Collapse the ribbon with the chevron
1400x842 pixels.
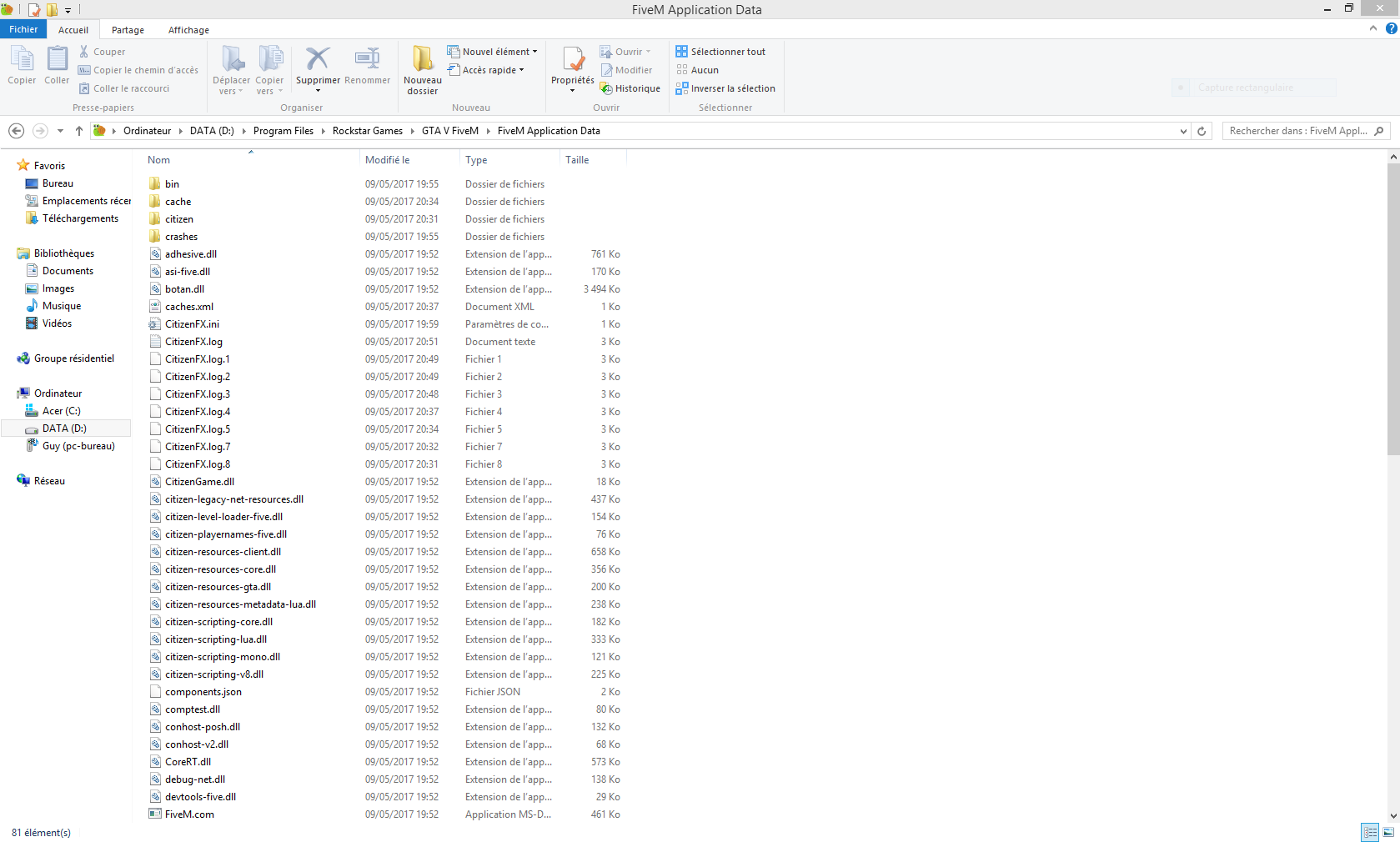tap(1372, 28)
